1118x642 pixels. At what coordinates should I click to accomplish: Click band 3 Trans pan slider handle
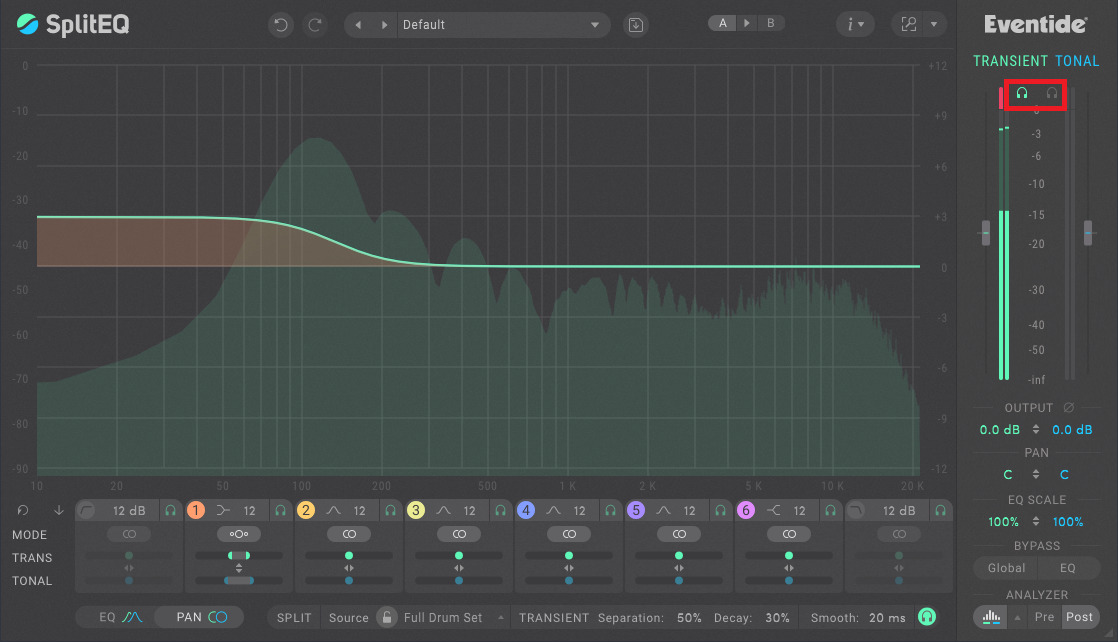[x=458, y=556]
